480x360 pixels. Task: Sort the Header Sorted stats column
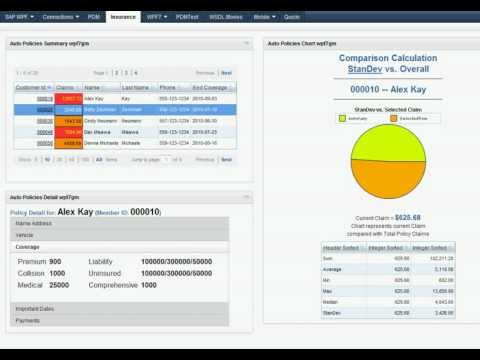[x=343, y=248]
